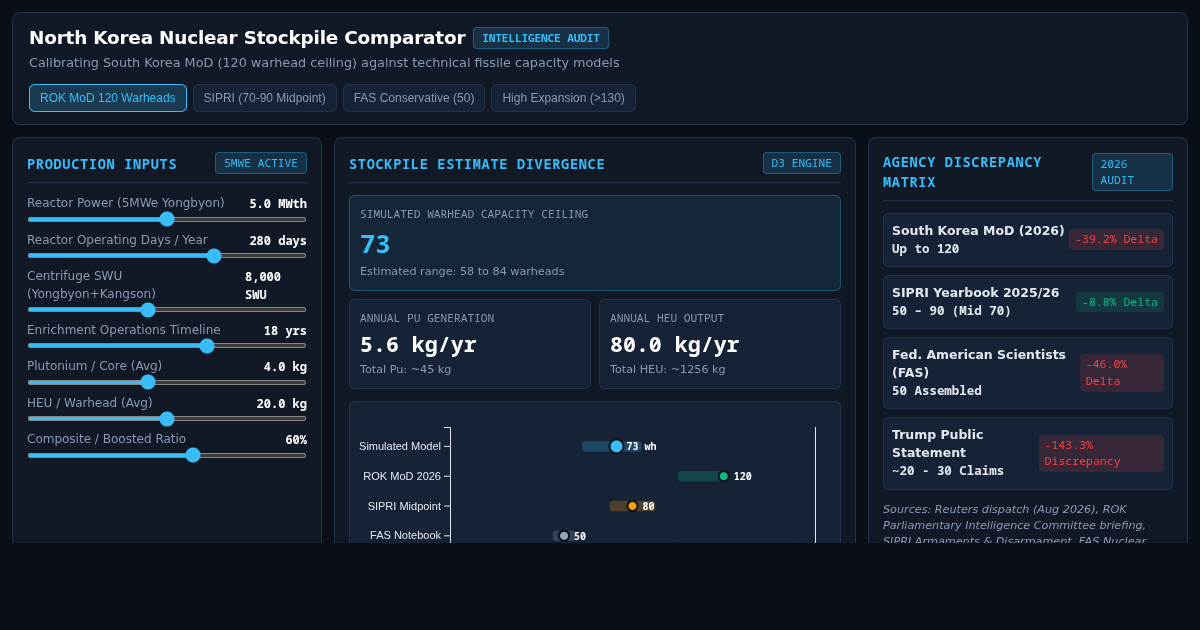The height and width of the screenshot is (630, 1200).
Task: Click the Total HEU ~1256 kg text
Action: (x=668, y=369)
